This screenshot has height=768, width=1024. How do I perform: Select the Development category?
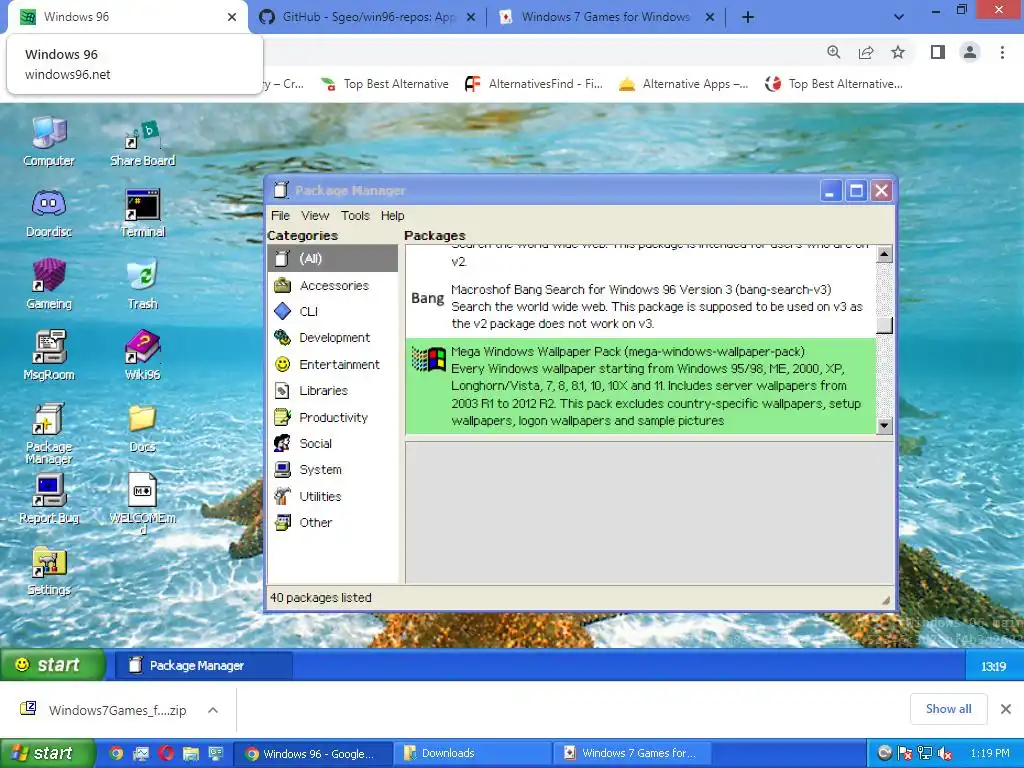tap(333, 338)
